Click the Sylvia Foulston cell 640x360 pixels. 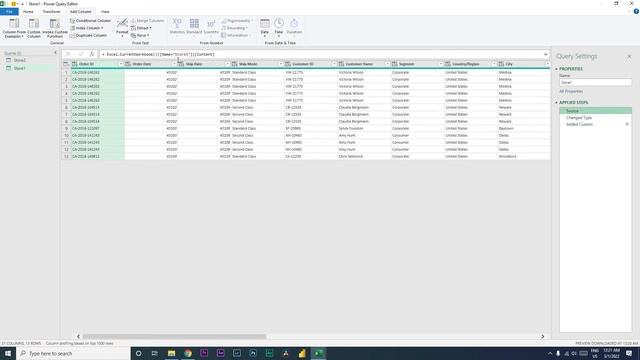click(364, 129)
